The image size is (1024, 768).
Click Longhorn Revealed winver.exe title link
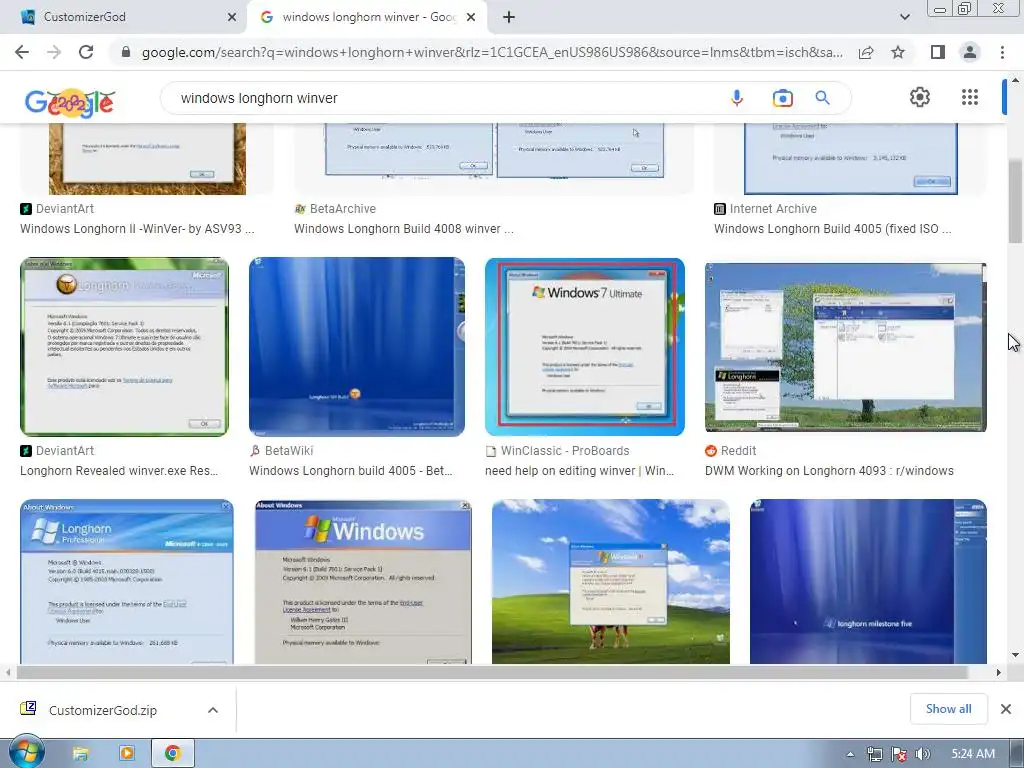[119, 471]
